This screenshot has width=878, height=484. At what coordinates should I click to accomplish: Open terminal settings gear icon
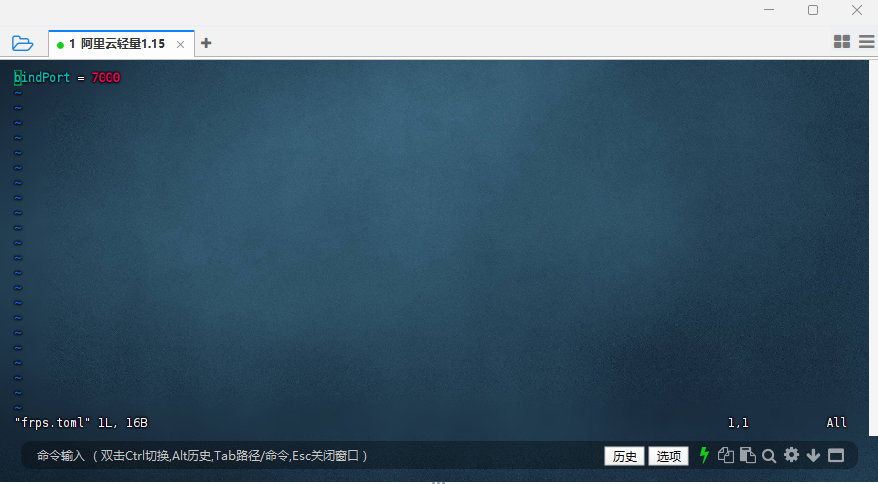tap(791, 455)
